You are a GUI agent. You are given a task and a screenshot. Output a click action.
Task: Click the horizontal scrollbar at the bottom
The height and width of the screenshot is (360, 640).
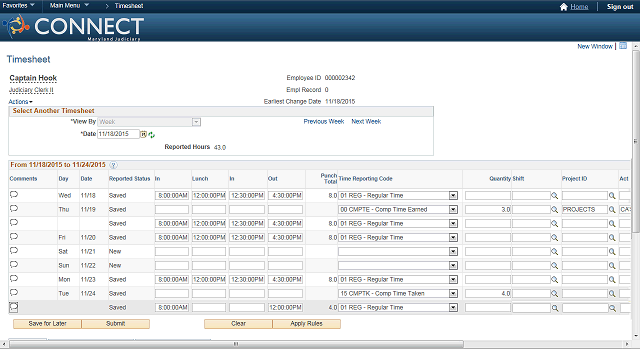click(x=237, y=344)
